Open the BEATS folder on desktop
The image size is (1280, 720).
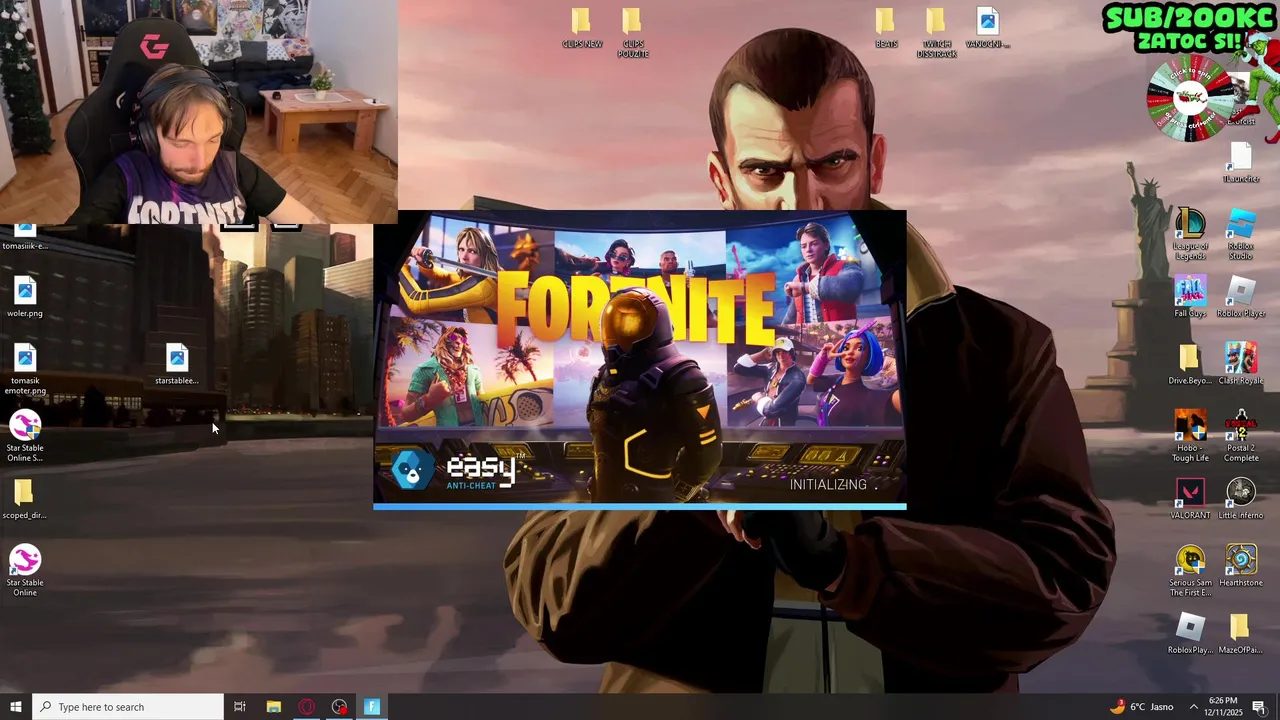[x=885, y=28]
